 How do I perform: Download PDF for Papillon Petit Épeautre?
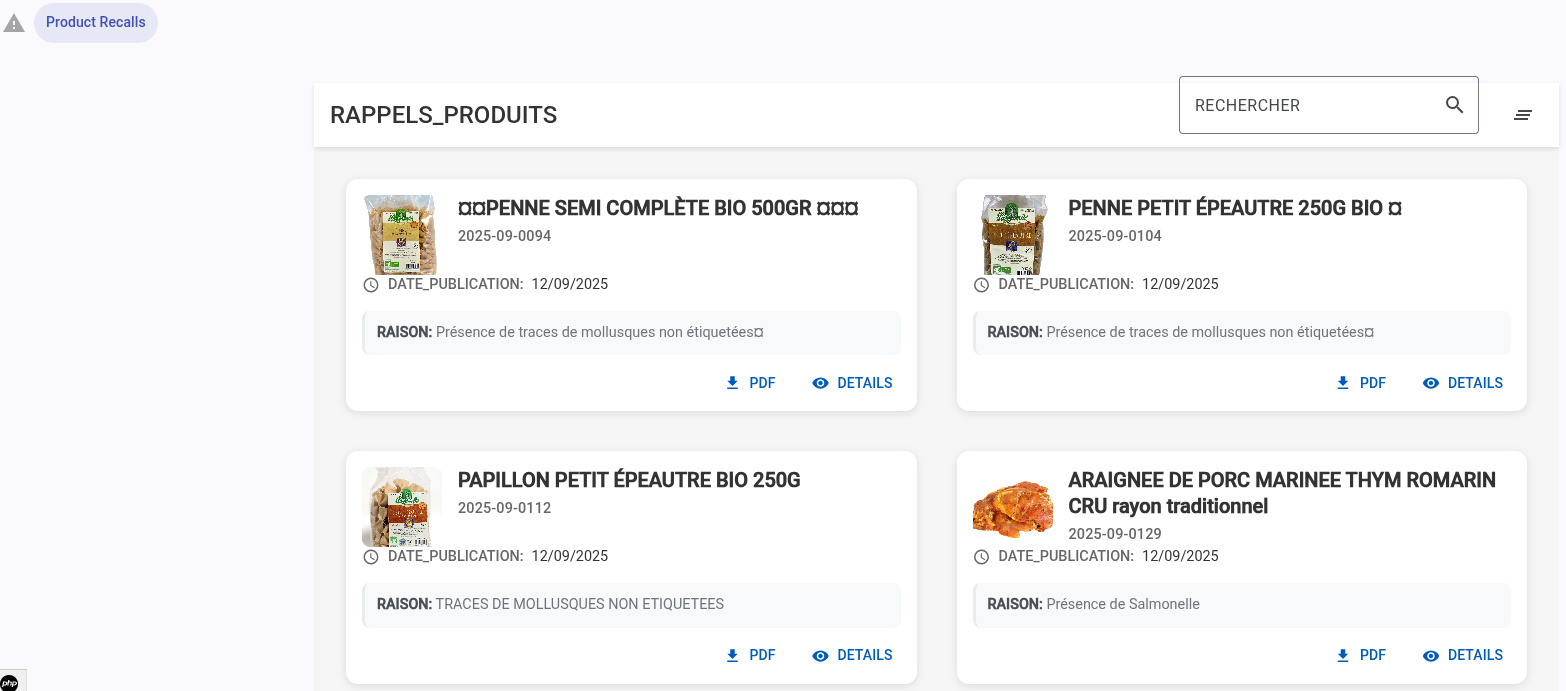[750, 655]
